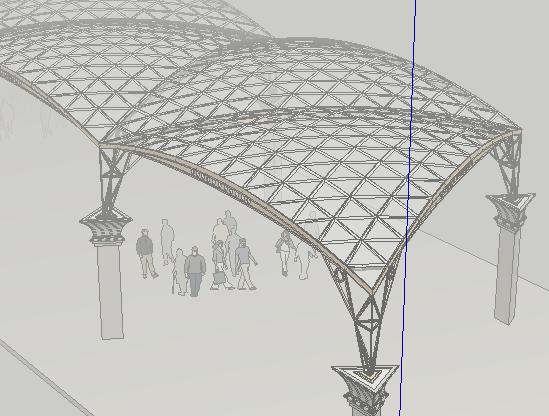Click the woman in white near the arch
The image size is (549, 416).
click(x=285, y=253)
